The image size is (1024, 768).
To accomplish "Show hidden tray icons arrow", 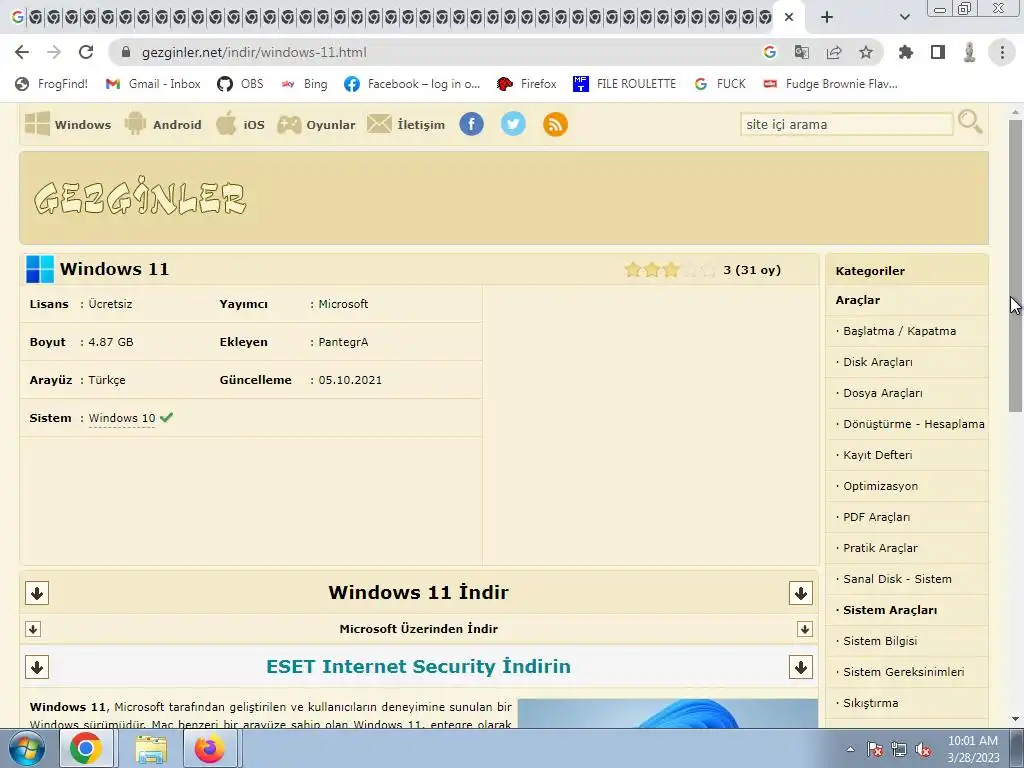I will [x=850, y=750].
